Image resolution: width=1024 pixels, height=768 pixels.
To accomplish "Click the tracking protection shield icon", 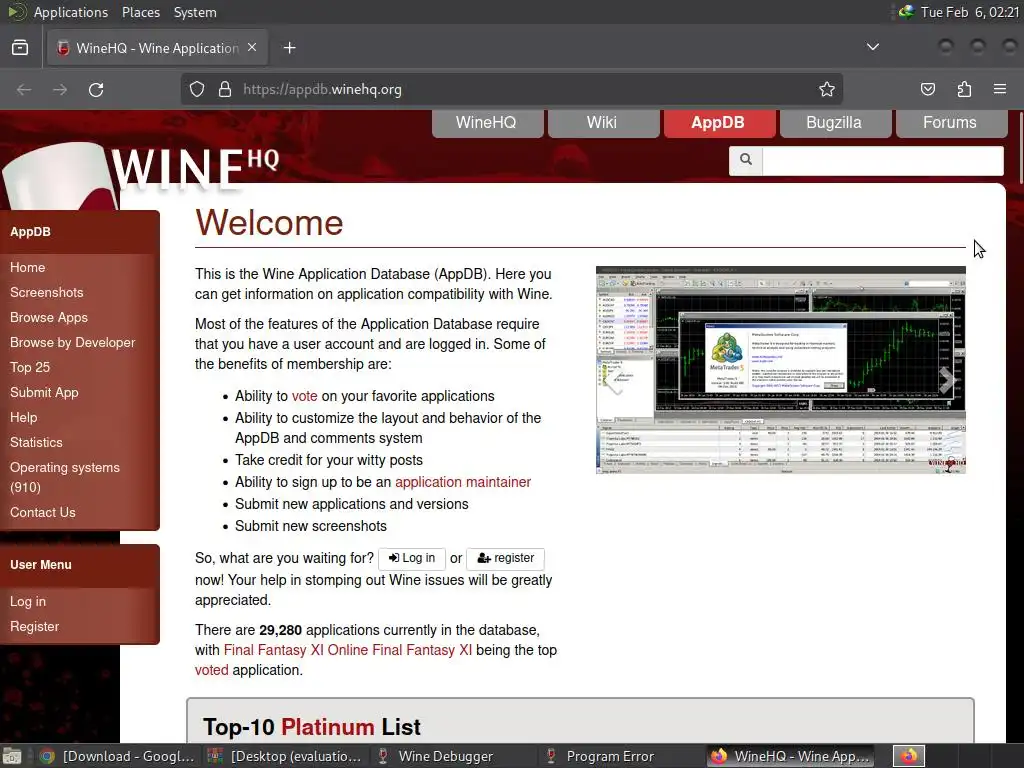I will (x=197, y=89).
